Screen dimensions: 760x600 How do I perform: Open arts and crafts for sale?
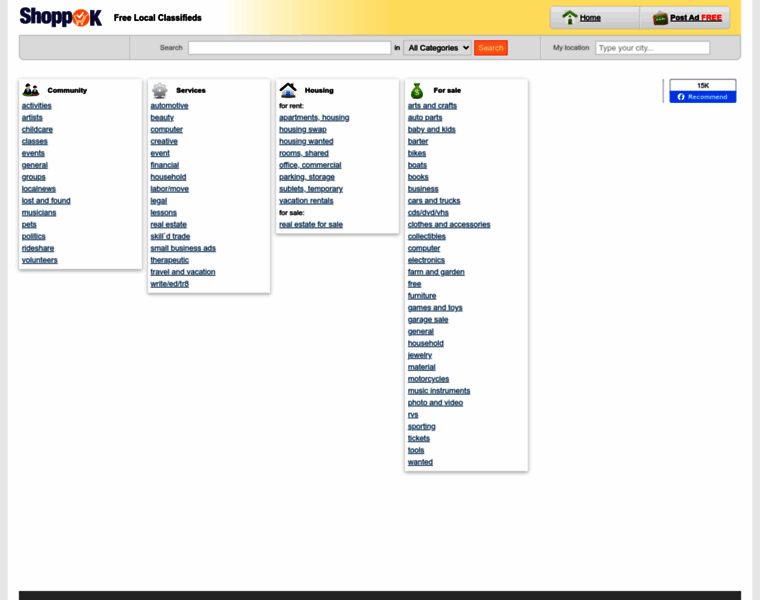tap(432, 106)
